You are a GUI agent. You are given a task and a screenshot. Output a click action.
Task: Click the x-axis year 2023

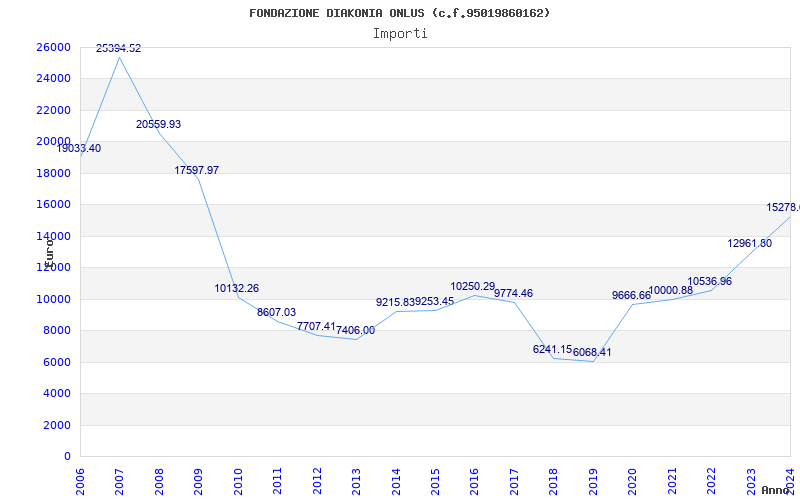click(x=751, y=481)
